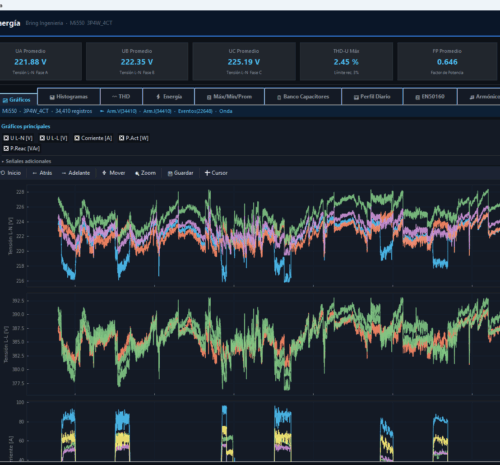Click the Onda label

point(226,111)
